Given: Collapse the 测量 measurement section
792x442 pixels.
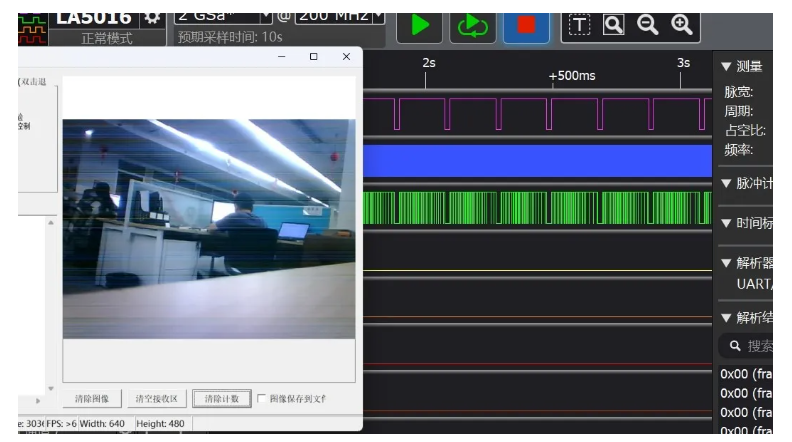Looking at the screenshot, I should click(x=726, y=67).
